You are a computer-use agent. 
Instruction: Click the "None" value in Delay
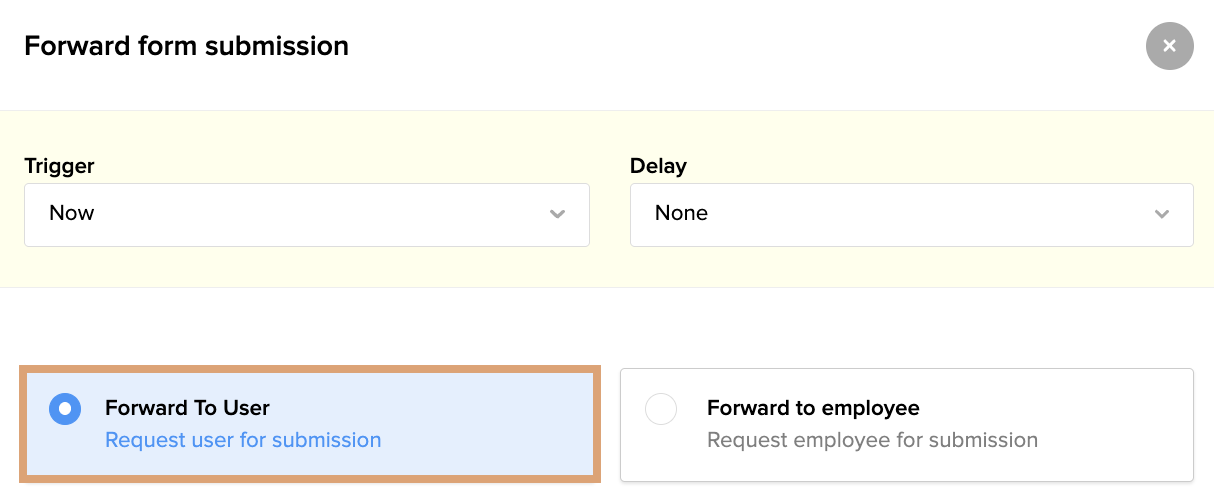[x=681, y=213]
